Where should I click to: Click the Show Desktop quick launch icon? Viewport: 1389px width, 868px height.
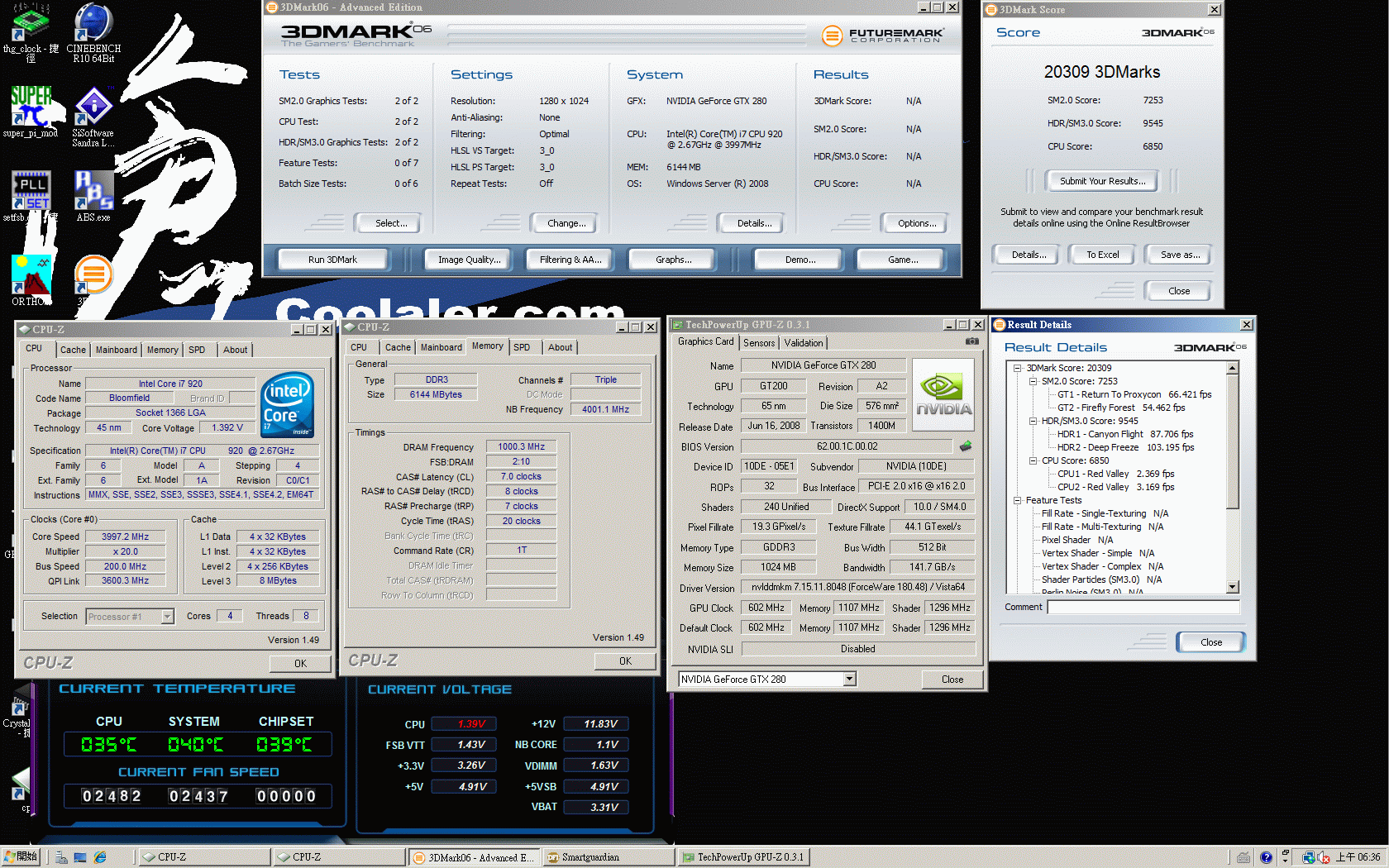tap(80, 857)
